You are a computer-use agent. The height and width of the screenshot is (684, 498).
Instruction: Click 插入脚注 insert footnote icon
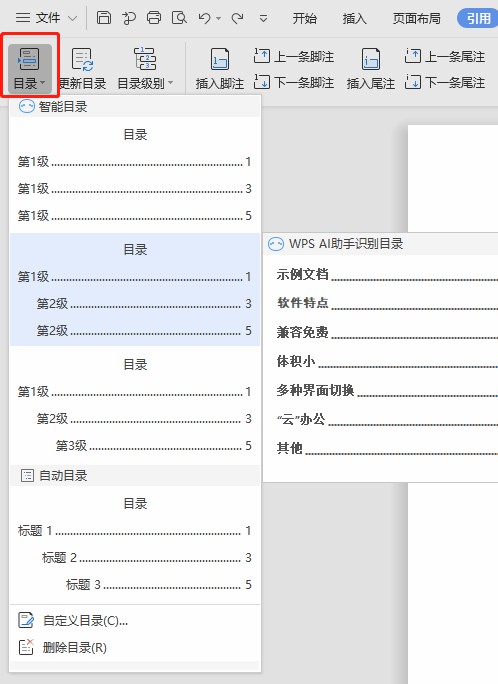[219, 68]
